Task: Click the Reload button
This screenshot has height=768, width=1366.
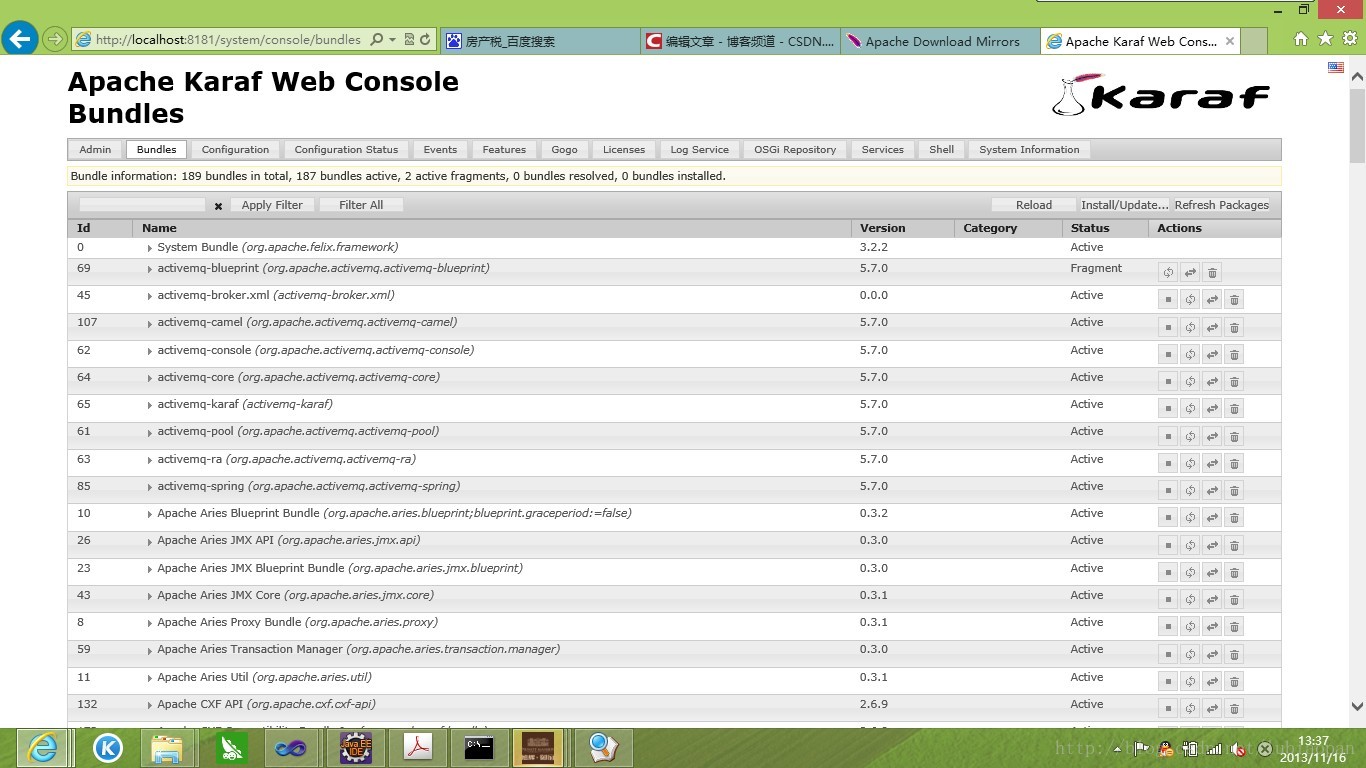Action: pyautogui.click(x=1034, y=205)
